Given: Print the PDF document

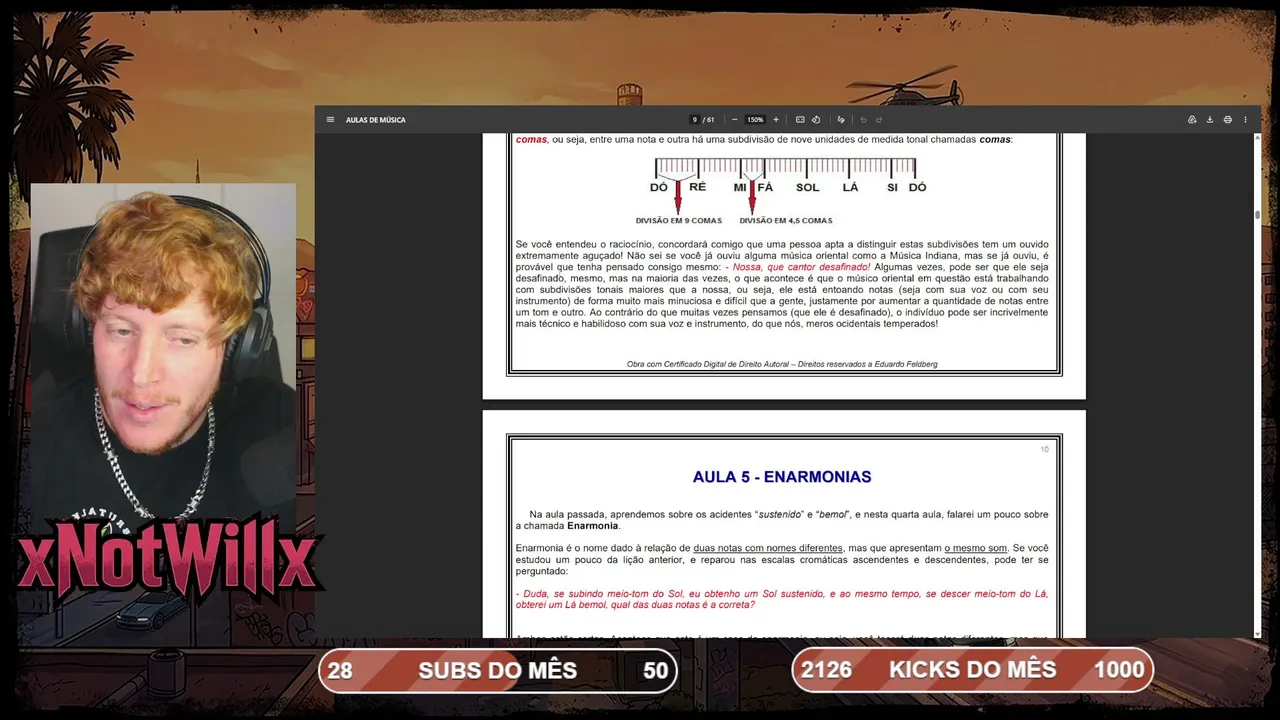Looking at the screenshot, I should coord(1228,120).
